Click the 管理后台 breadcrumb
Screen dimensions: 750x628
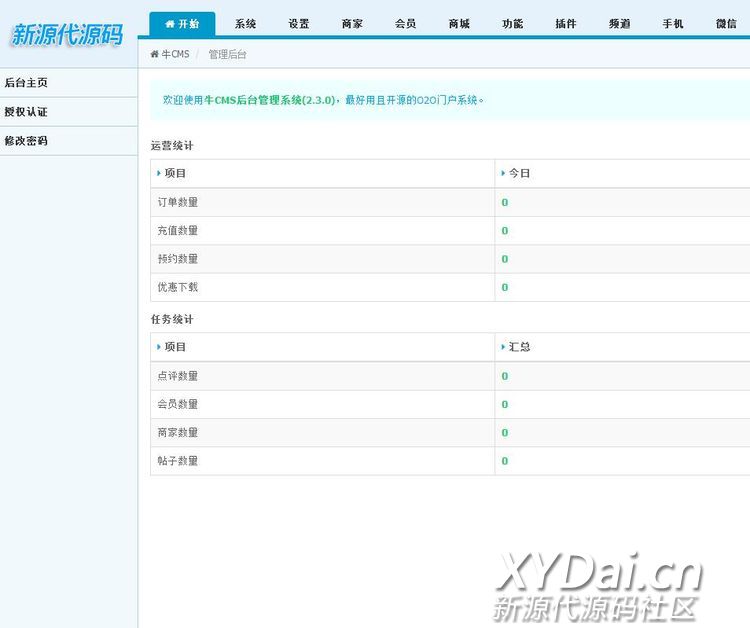(227, 54)
